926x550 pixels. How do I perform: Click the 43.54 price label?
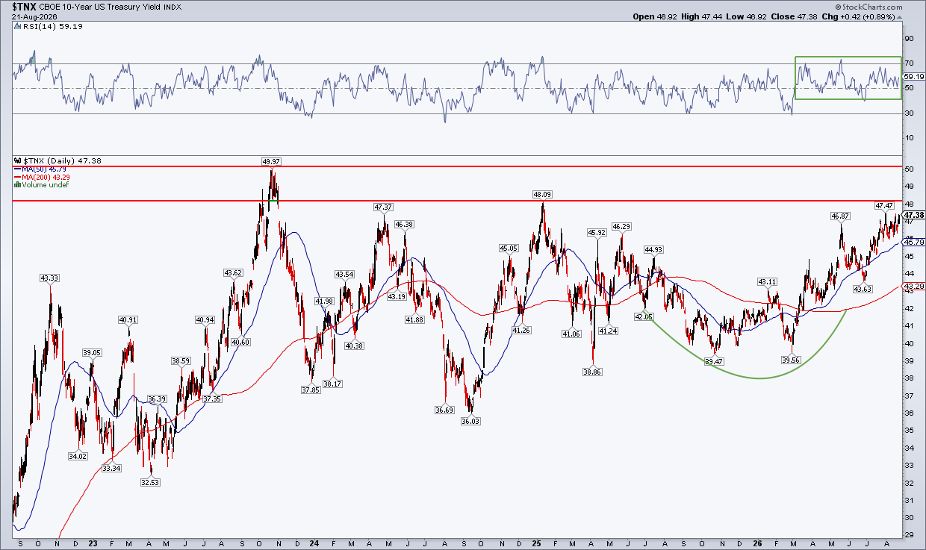click(344, 275)
